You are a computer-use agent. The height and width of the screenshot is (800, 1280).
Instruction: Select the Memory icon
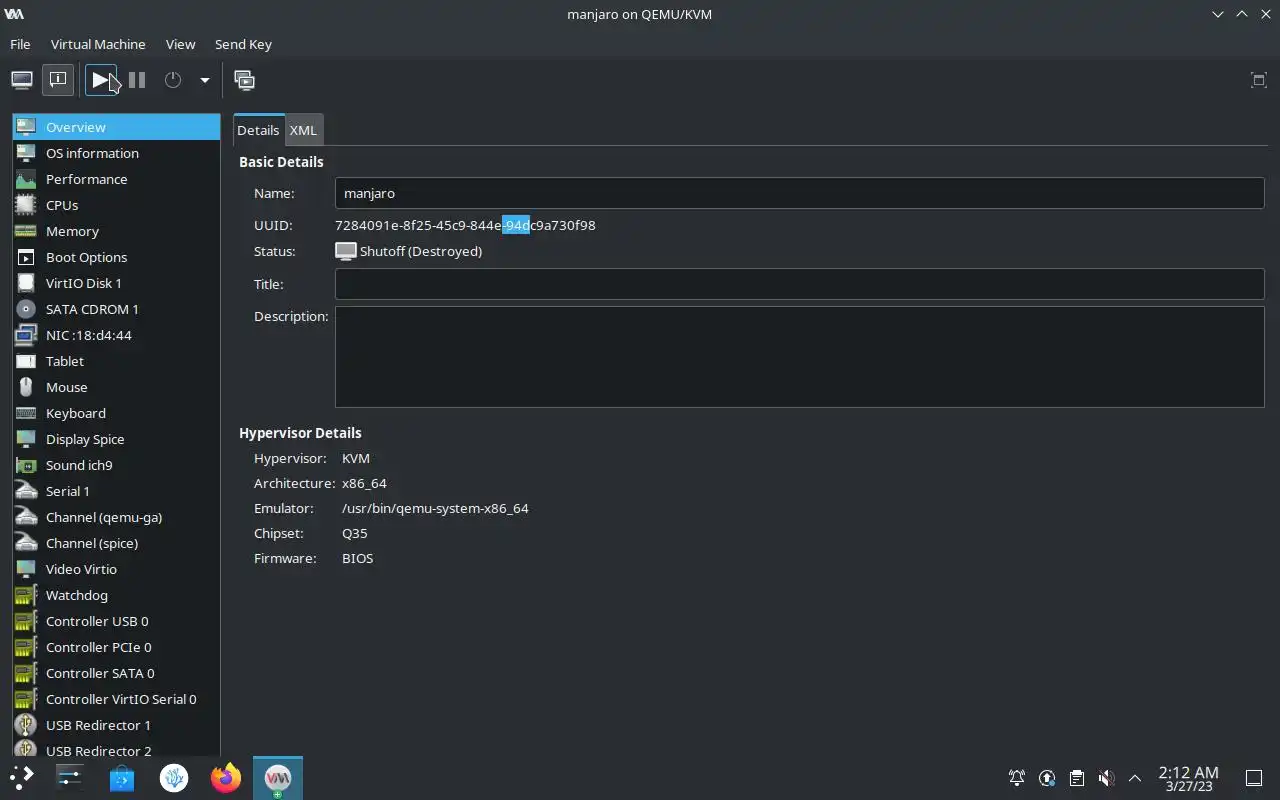click(26, 231)
